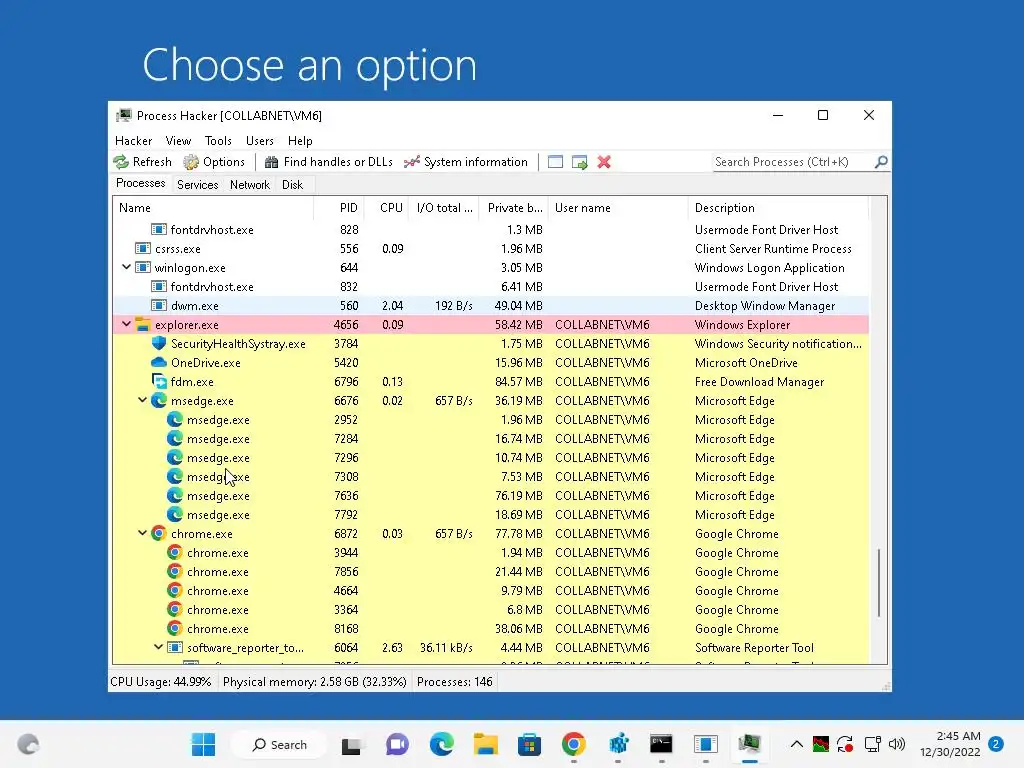
Task: Select chrome.exe with PID 3944
Action: (491, 552)
